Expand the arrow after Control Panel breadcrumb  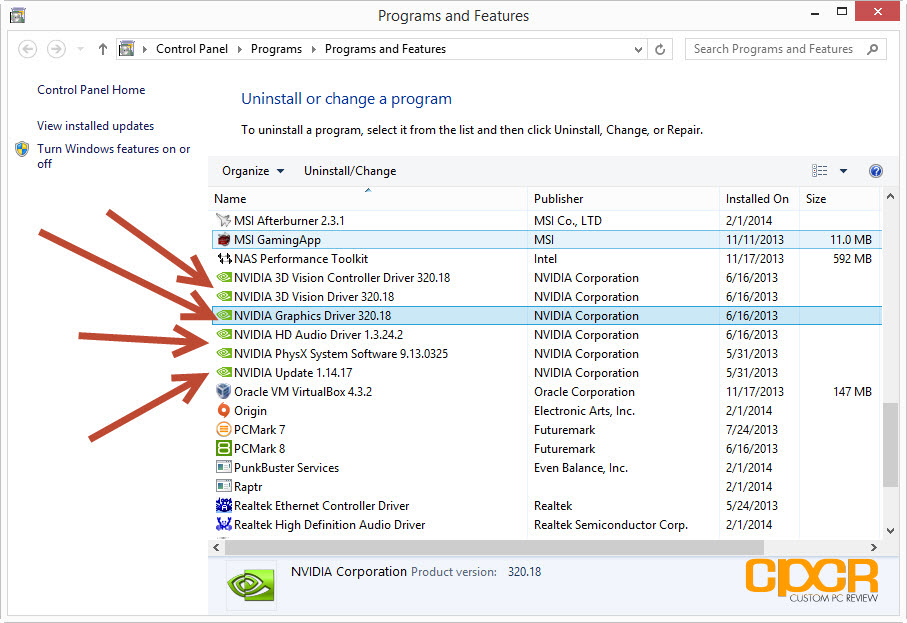click(239, 49)
